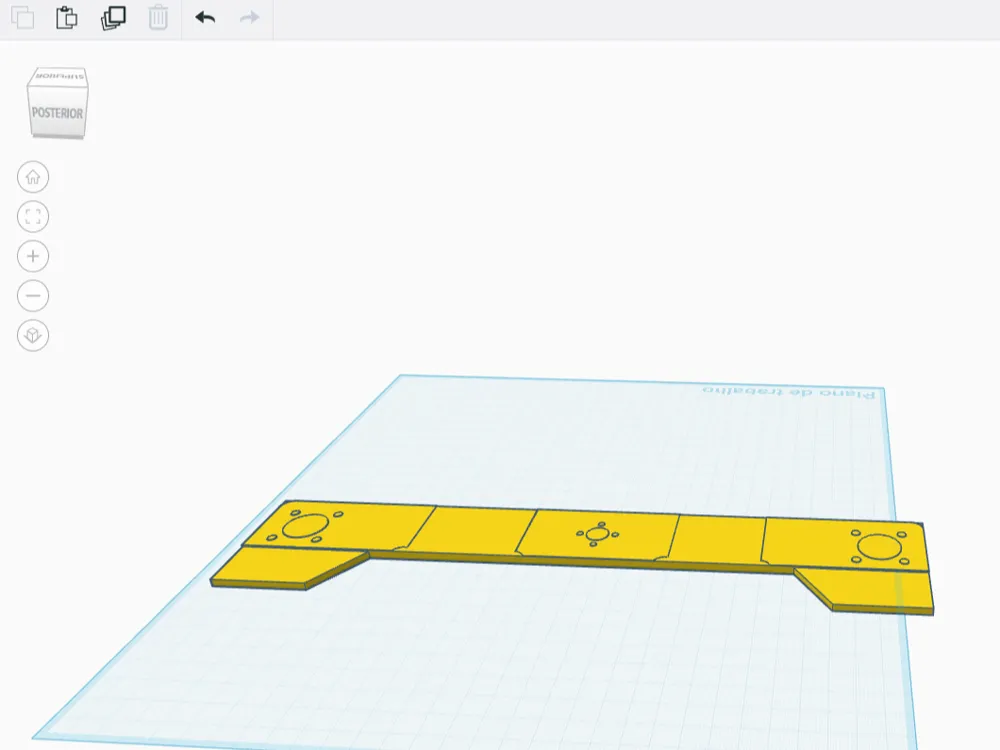Click the Redo arrow icon
The height and width of the screenshot is (750, 1000).
coord(249,18)
